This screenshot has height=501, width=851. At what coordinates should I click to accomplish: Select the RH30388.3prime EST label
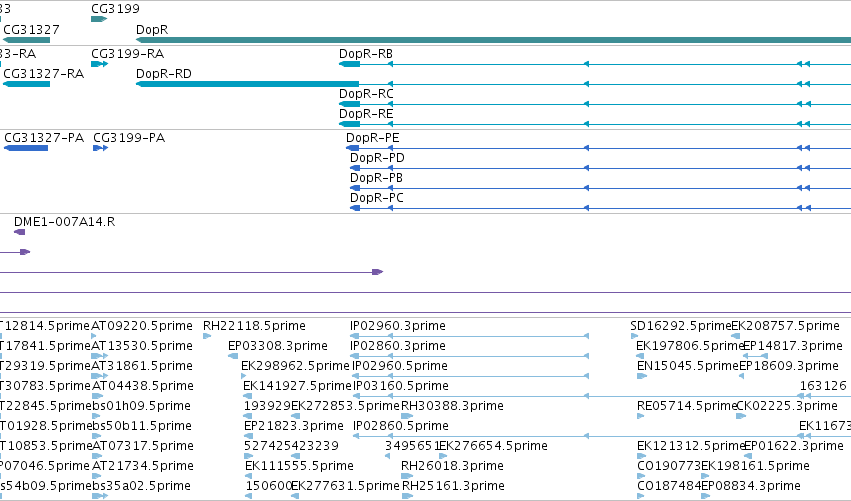(452, 406)
